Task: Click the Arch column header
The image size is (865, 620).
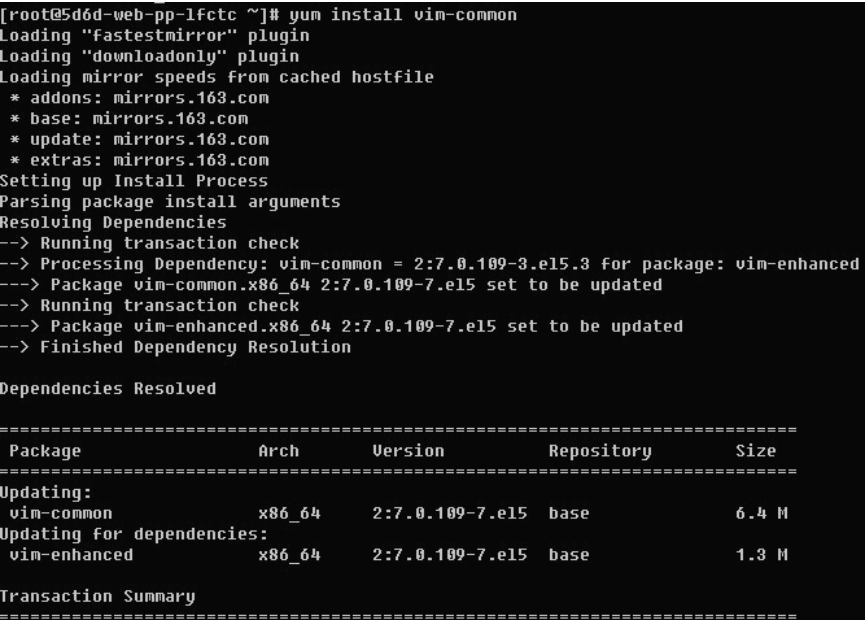Action: (279, 451)
